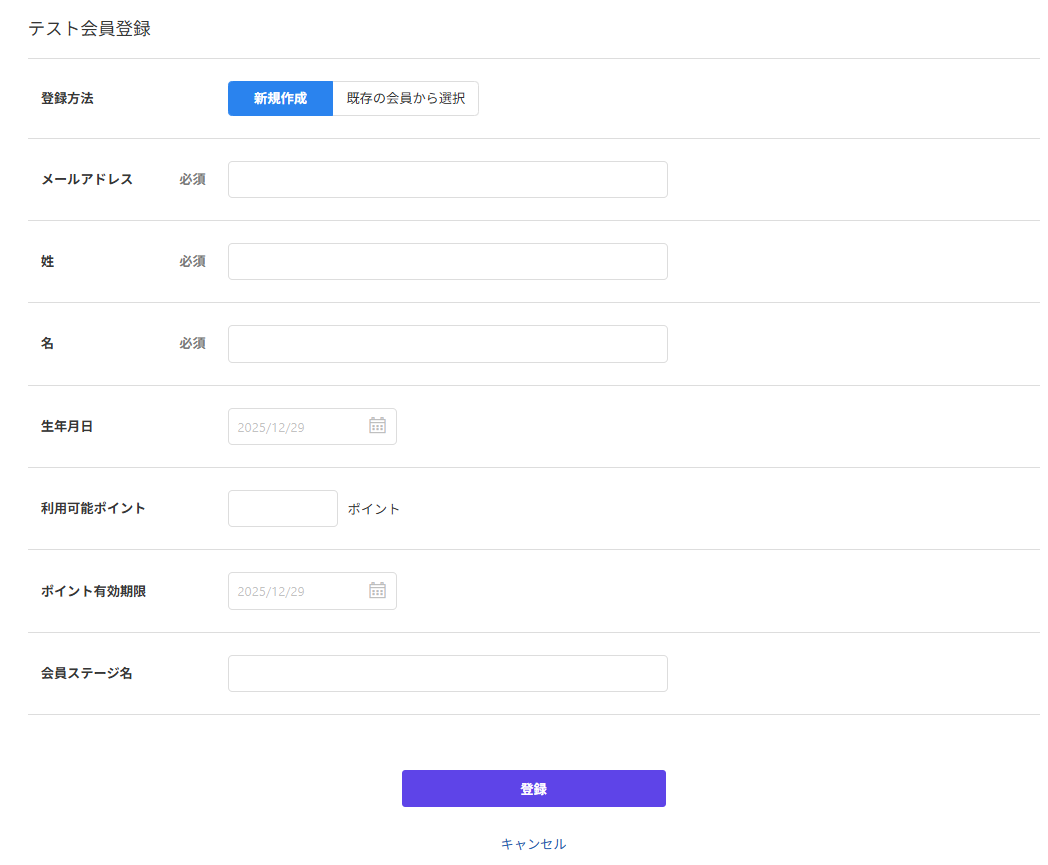The width and height of the screenshot is (1048, 865).
Task: Click the ポイント有効期限 date text box
Action: pyautogui.click(x=297, y=591)
